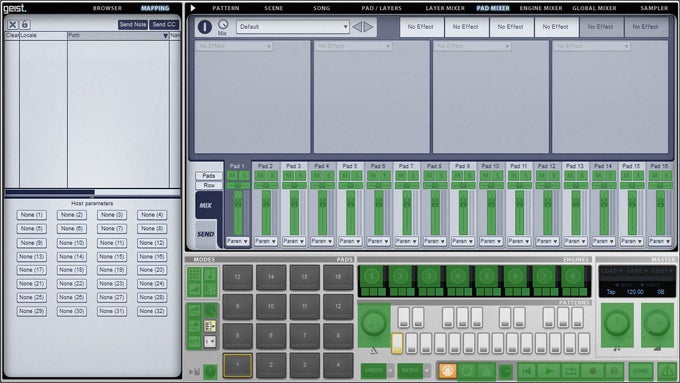Open the second No Effect slot dropdown

(x=353, y=46)
